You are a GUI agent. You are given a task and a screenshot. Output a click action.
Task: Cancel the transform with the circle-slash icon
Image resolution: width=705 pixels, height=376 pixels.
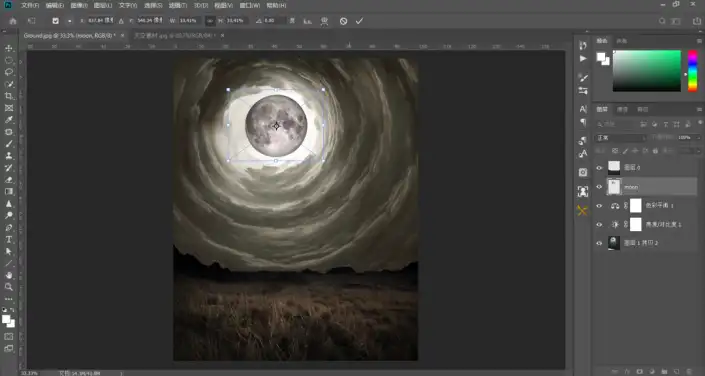pyautogui.click(x=344, y=21)
